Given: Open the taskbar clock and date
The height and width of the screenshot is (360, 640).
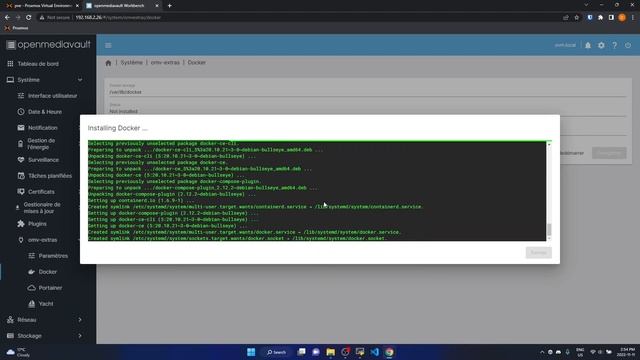Looking at the screenshot, I should 627,352.
